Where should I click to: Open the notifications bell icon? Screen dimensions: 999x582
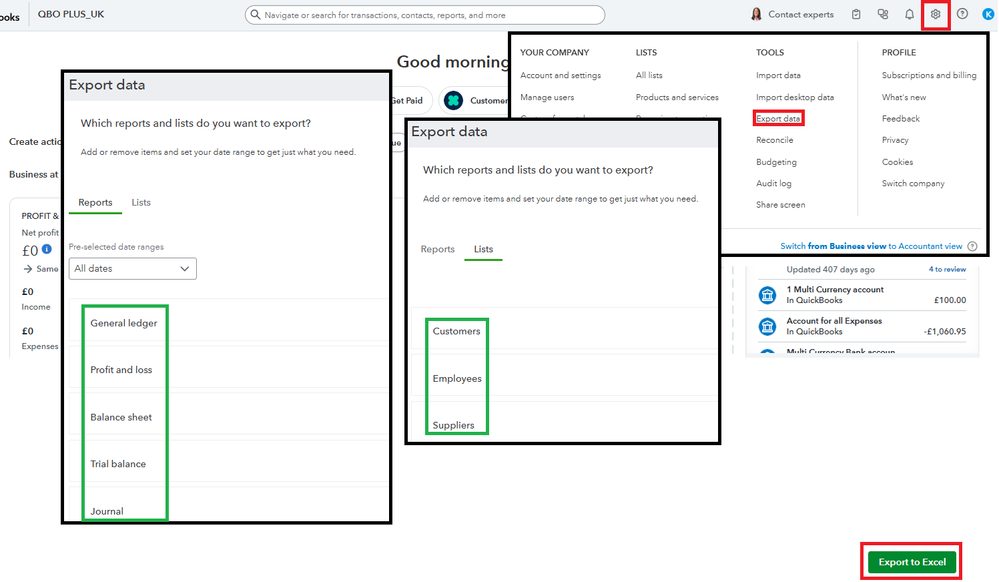coord(909,14)
